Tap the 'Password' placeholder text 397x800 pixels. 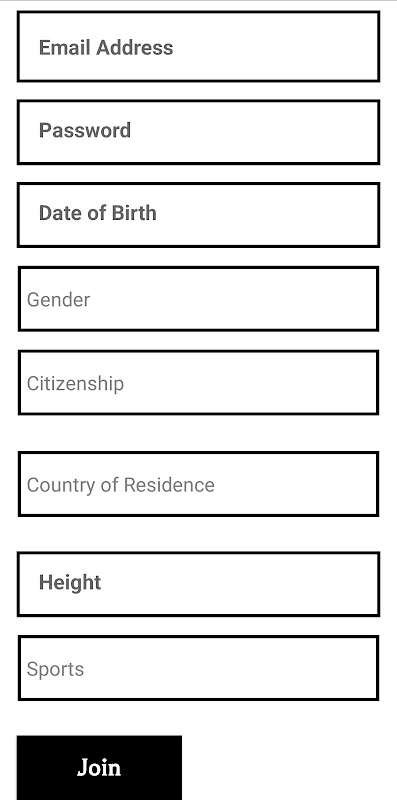pos(85,130)
